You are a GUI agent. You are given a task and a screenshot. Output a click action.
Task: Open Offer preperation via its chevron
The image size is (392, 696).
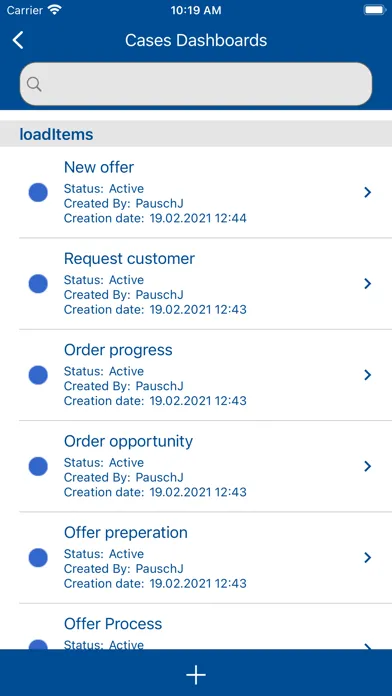[368, 558]
